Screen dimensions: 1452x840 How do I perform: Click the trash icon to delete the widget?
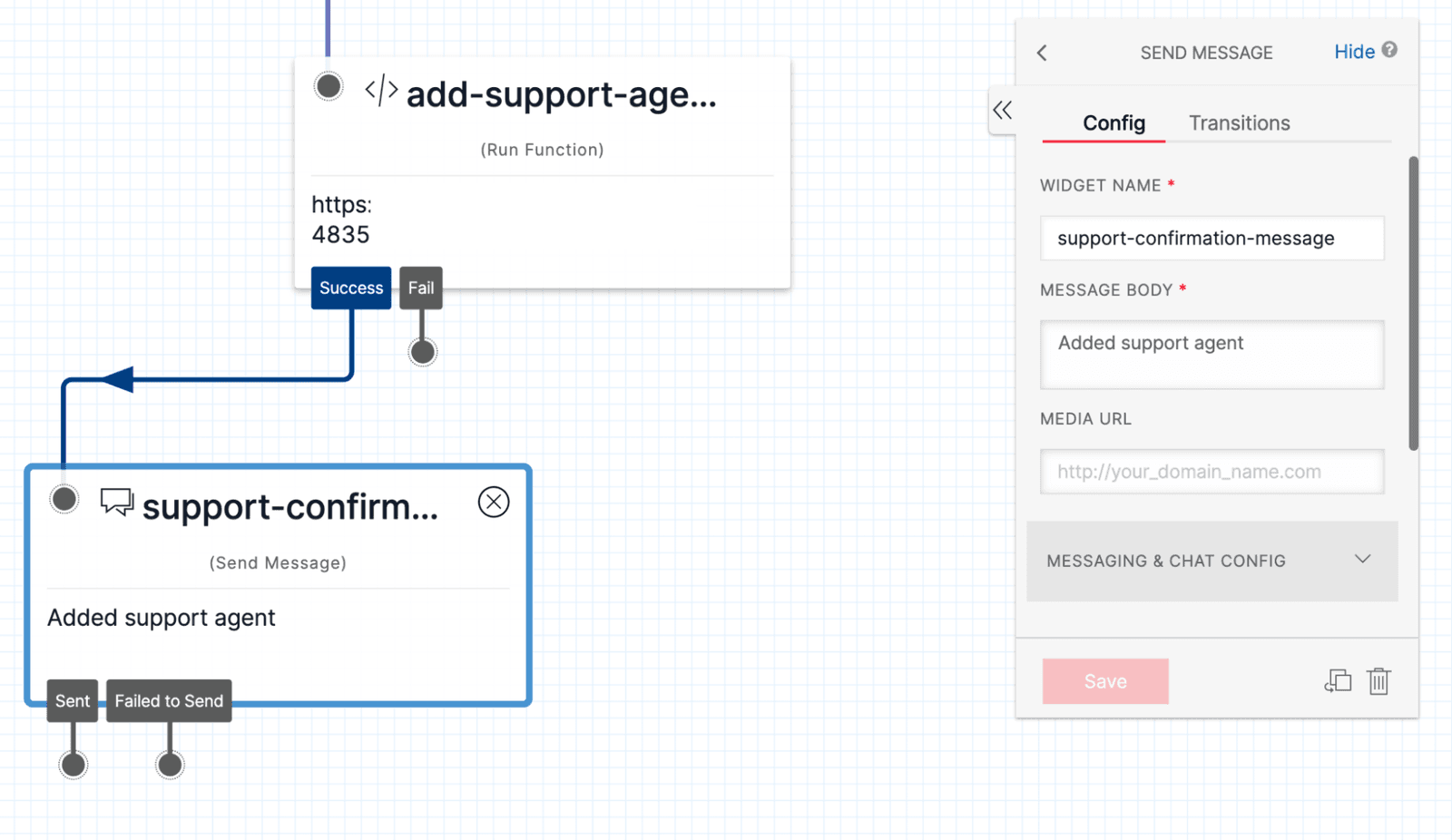[x=1378, y=681]
